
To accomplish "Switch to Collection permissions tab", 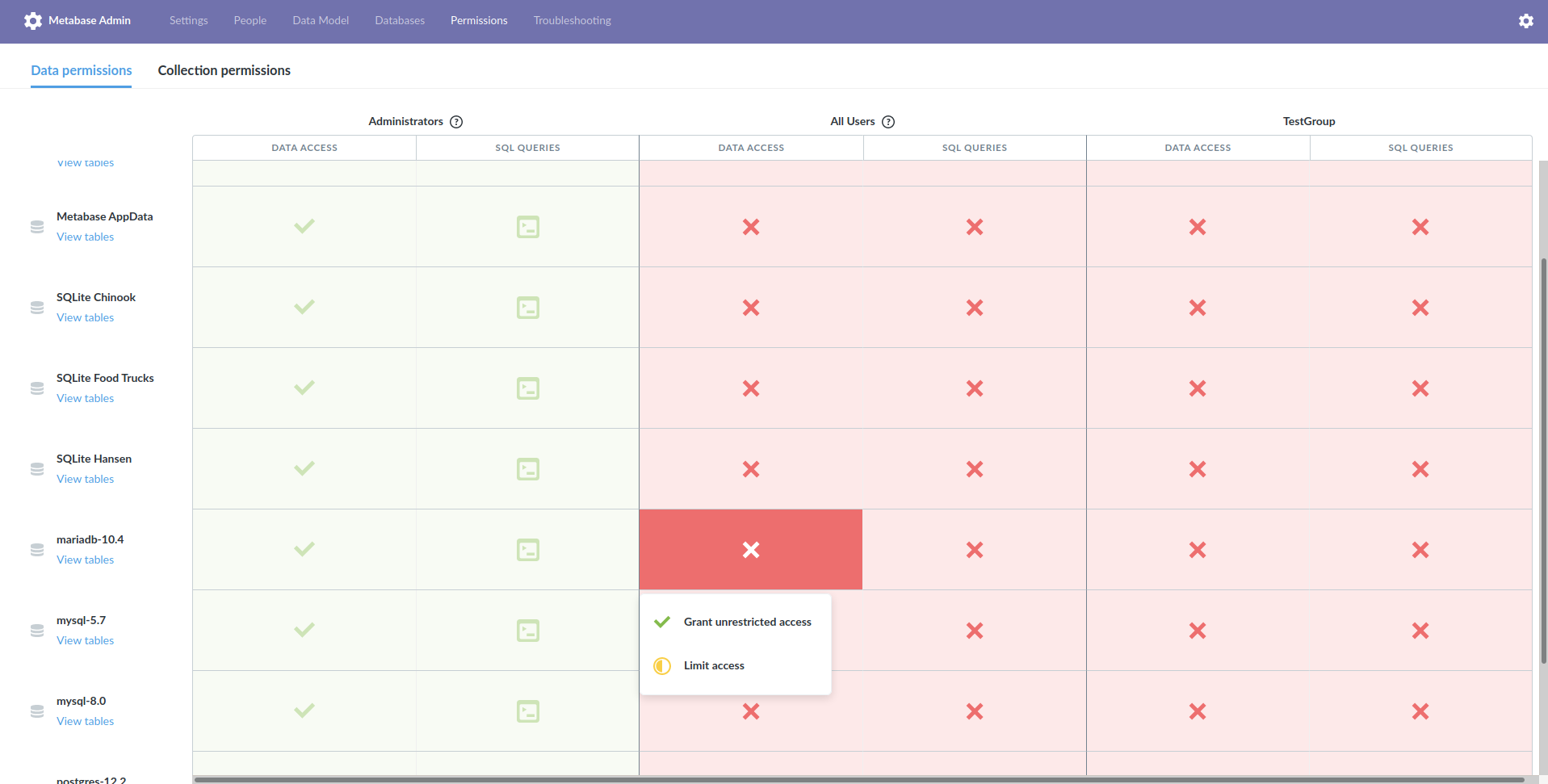I will [x=224, y=70].
